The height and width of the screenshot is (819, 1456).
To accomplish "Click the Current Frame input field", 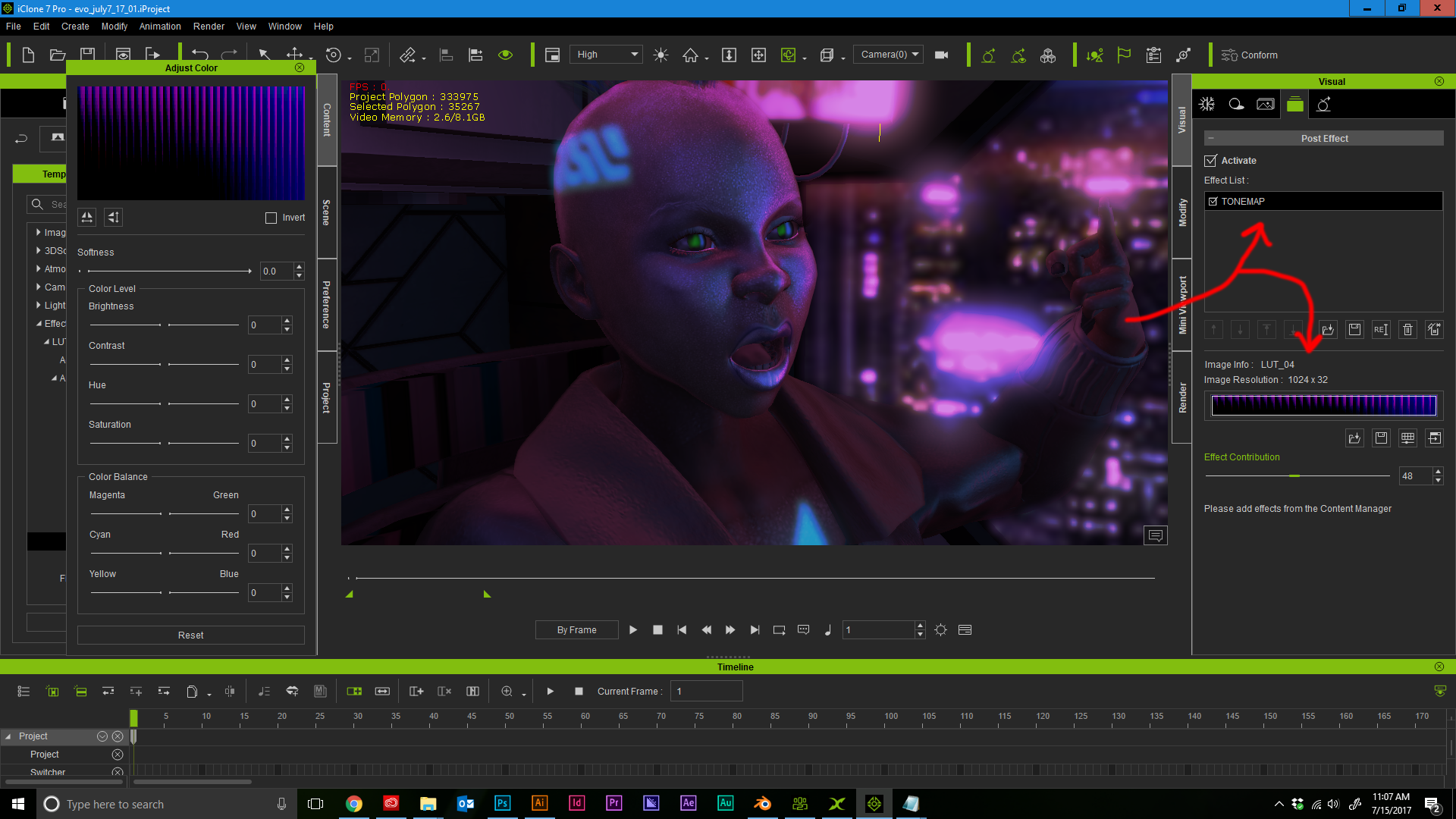I will (x=706, y=692).
